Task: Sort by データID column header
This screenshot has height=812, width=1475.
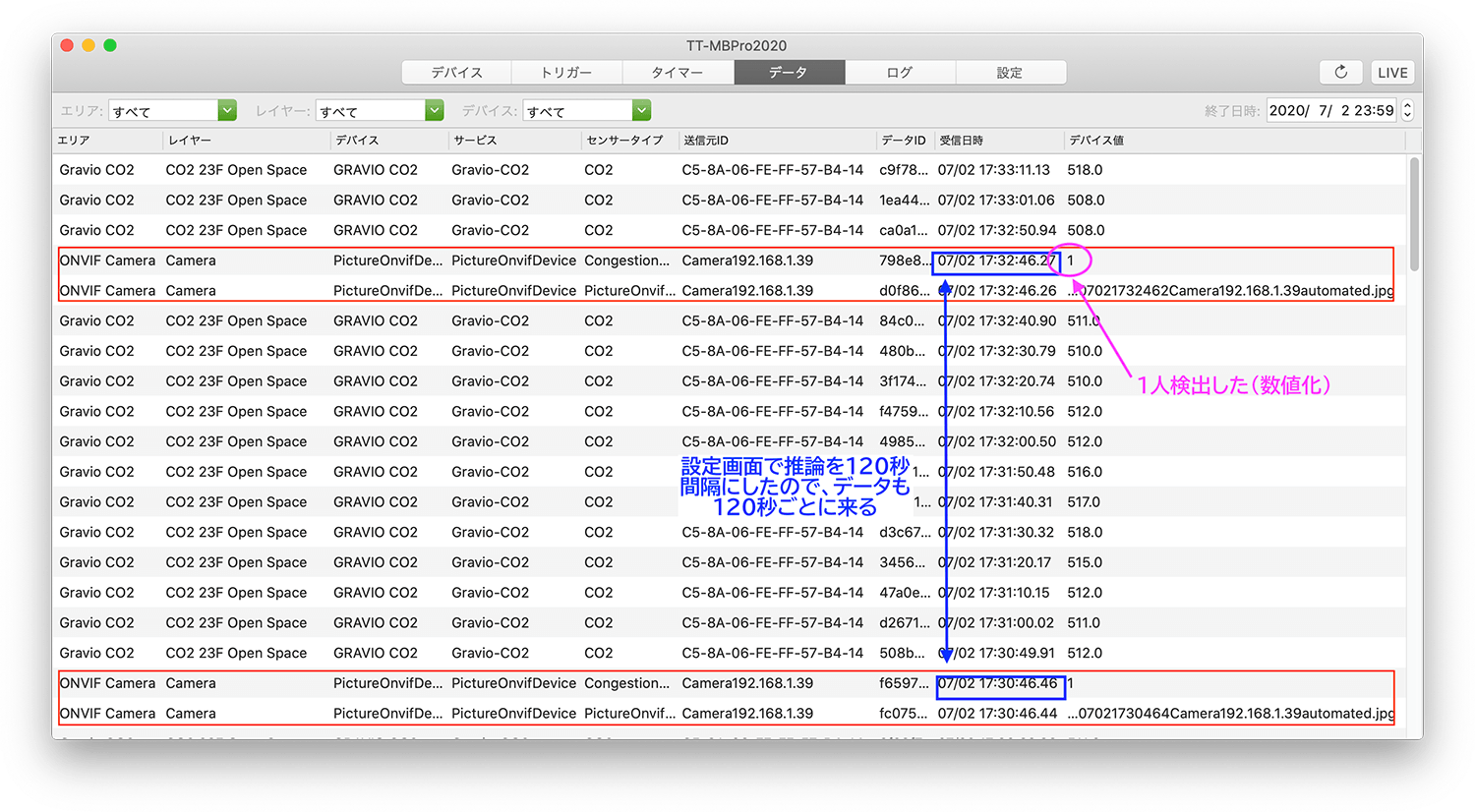Action: pos(904,141)
